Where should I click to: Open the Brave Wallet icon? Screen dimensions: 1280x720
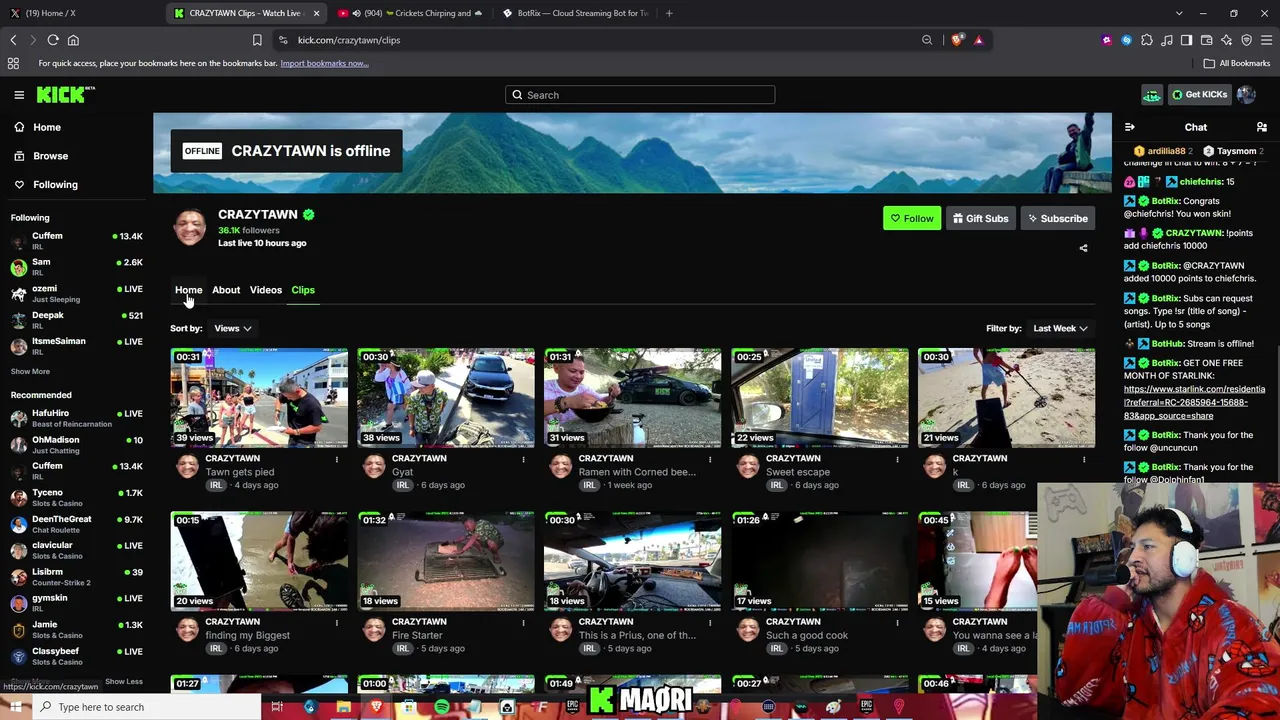coord(1206,40)
